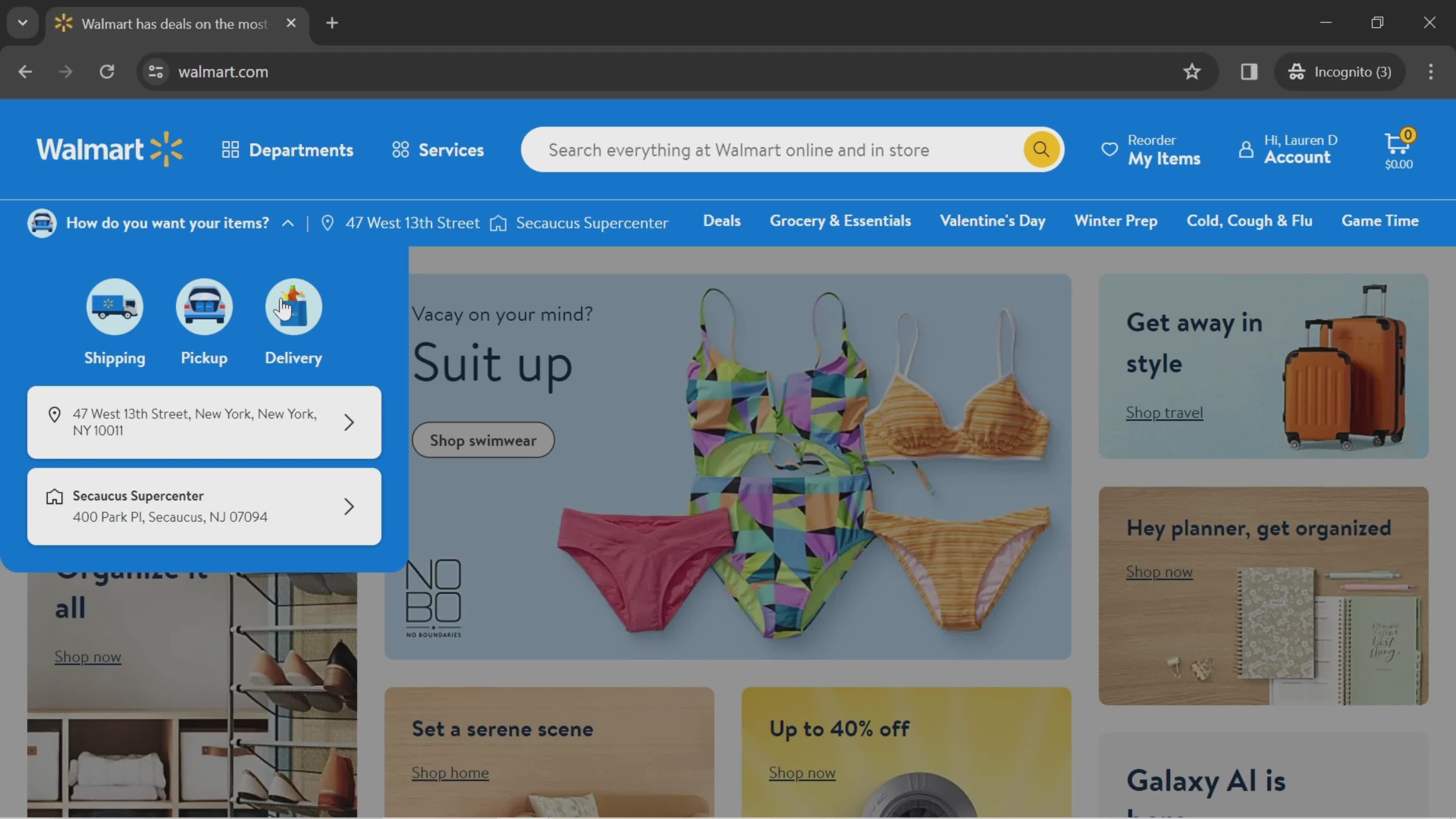Screen dimensions: 1456x819
Task: Collapse the How do you want items dropdown
Action: click(x=287, y=222)
